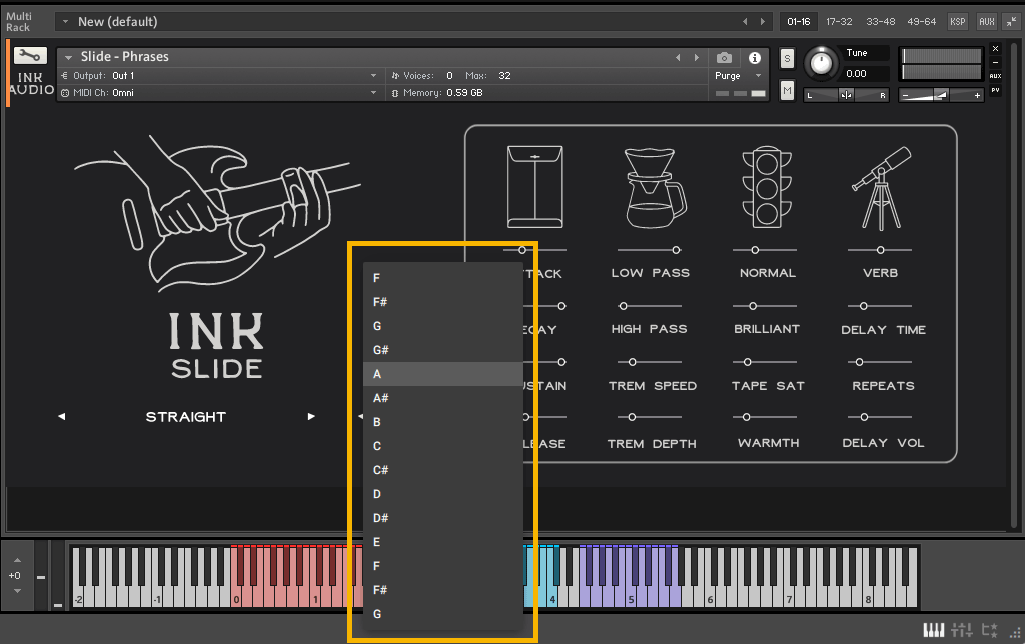The image size is (1025, 644).
Task: Click next arrow beside STRAIGHT
Action: click(x=311, y=417)
